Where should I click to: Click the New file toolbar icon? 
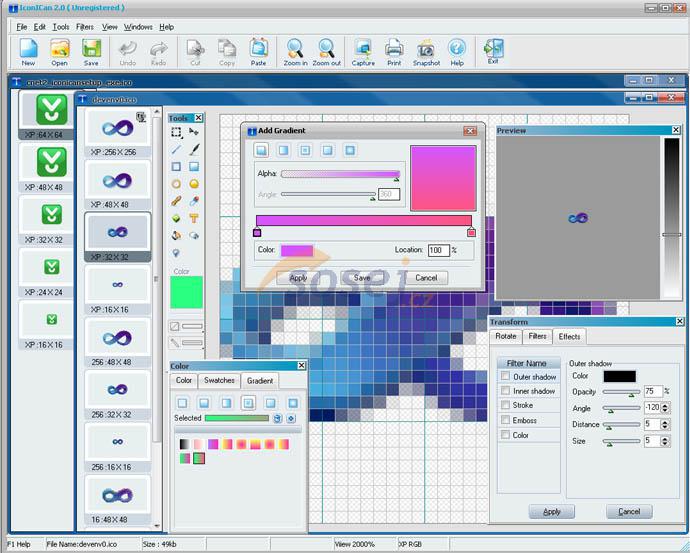pyautogui.click(x=28, y=52)
